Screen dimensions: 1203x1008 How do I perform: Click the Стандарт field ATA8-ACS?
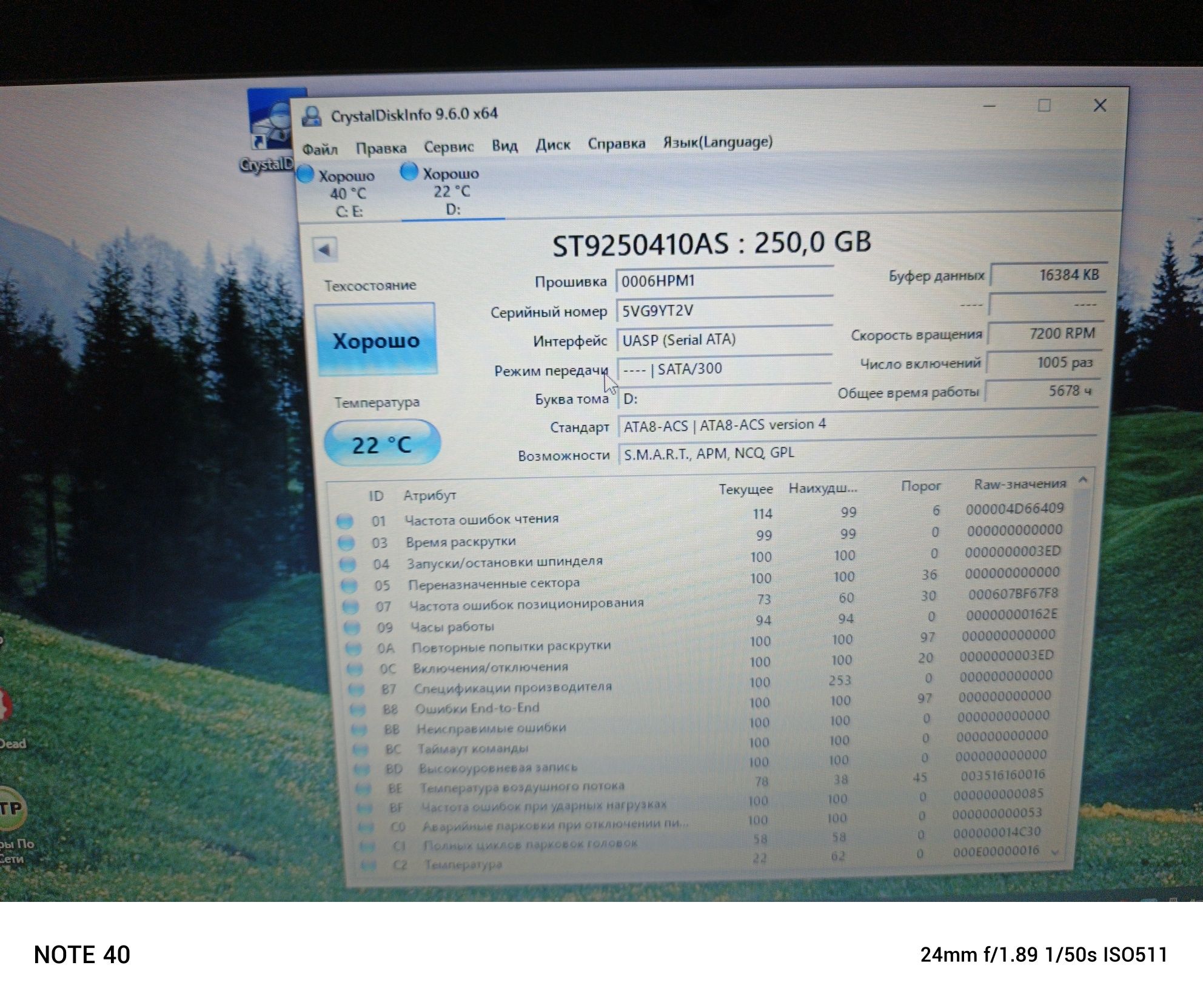(x=857, y=426)
